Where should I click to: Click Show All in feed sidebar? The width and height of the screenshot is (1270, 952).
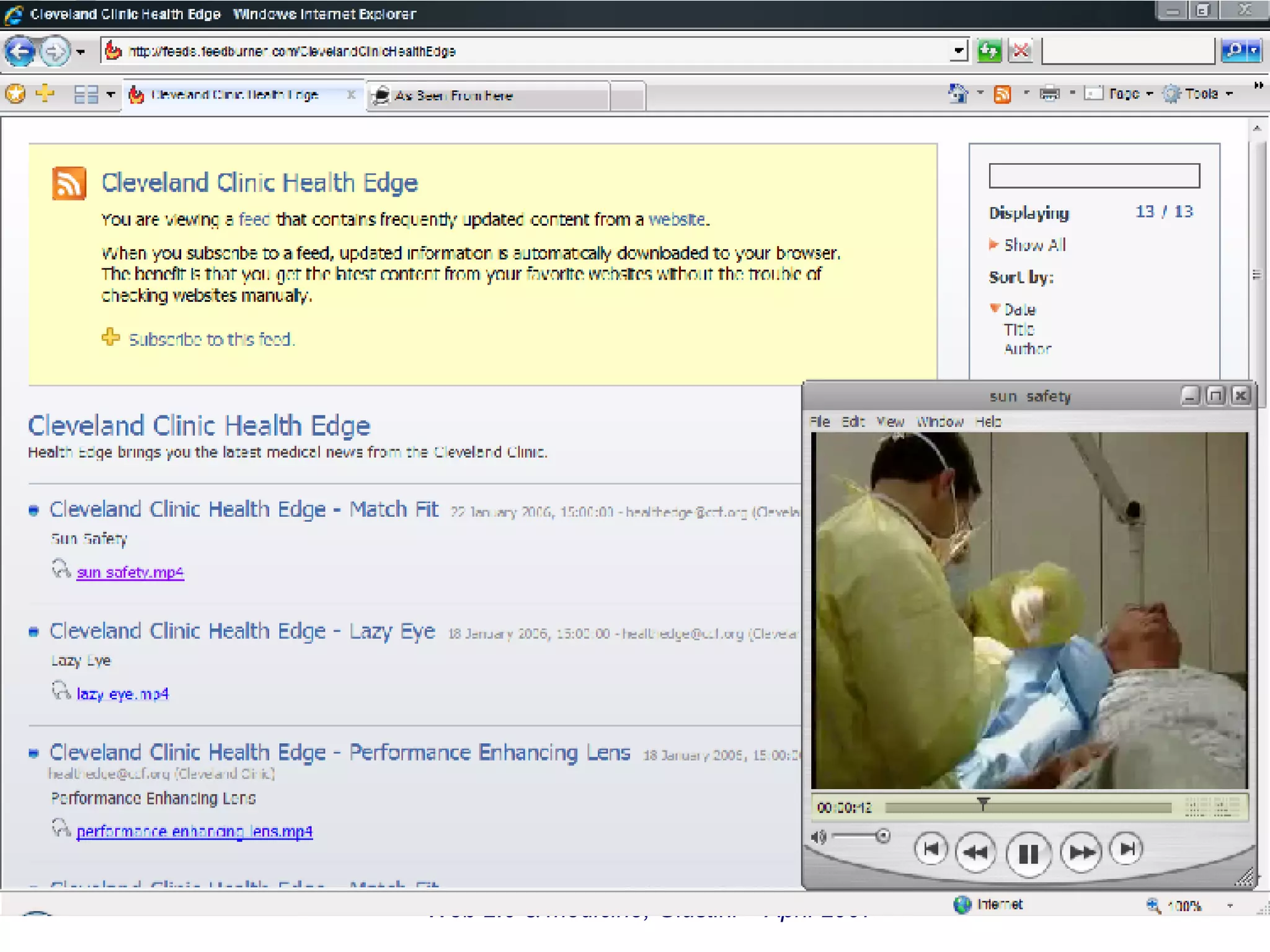(x=1034, y=245)
